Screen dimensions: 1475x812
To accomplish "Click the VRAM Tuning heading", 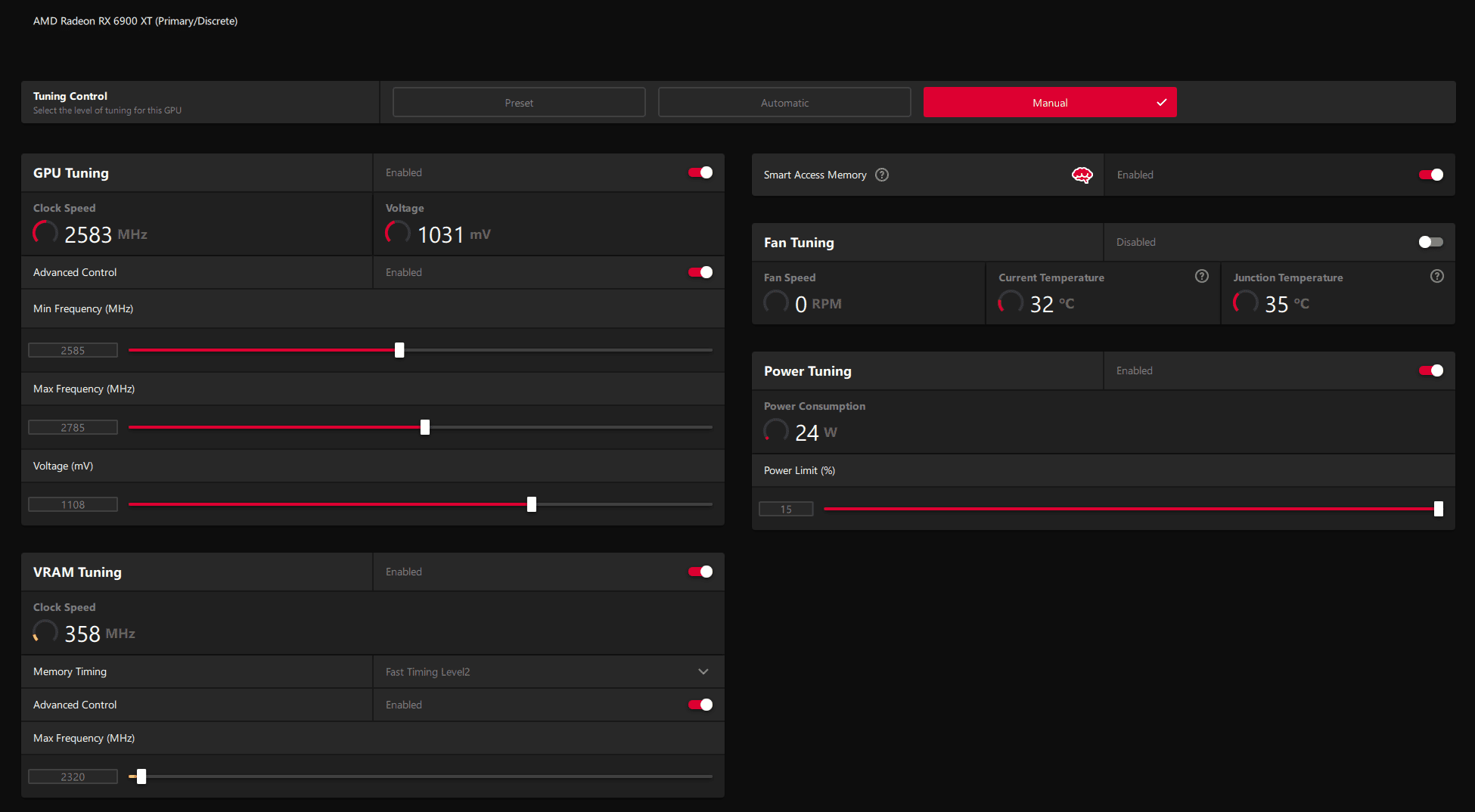I will (x=77, y=572).
